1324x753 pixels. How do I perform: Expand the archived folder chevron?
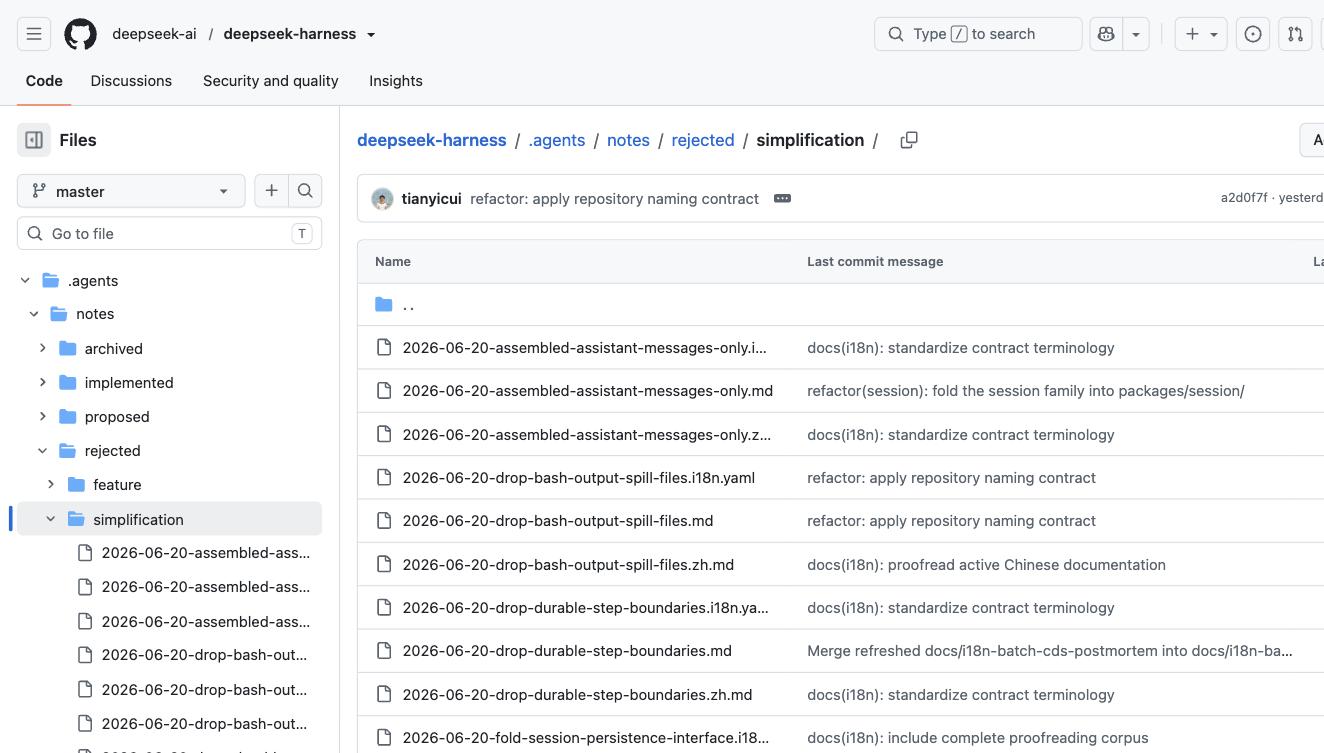(x=43, y=348)
